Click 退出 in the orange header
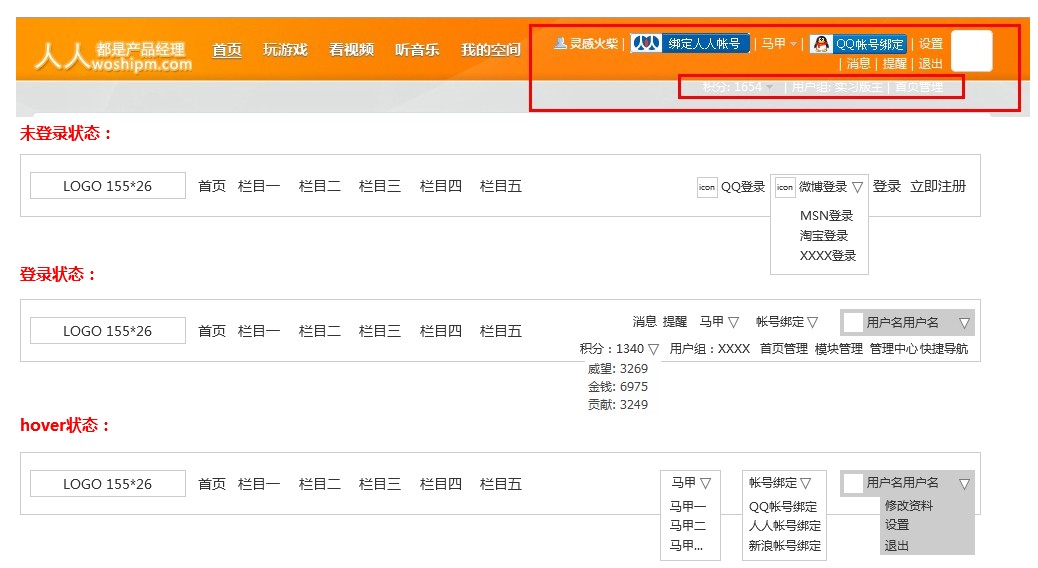 tap(931, 64)
